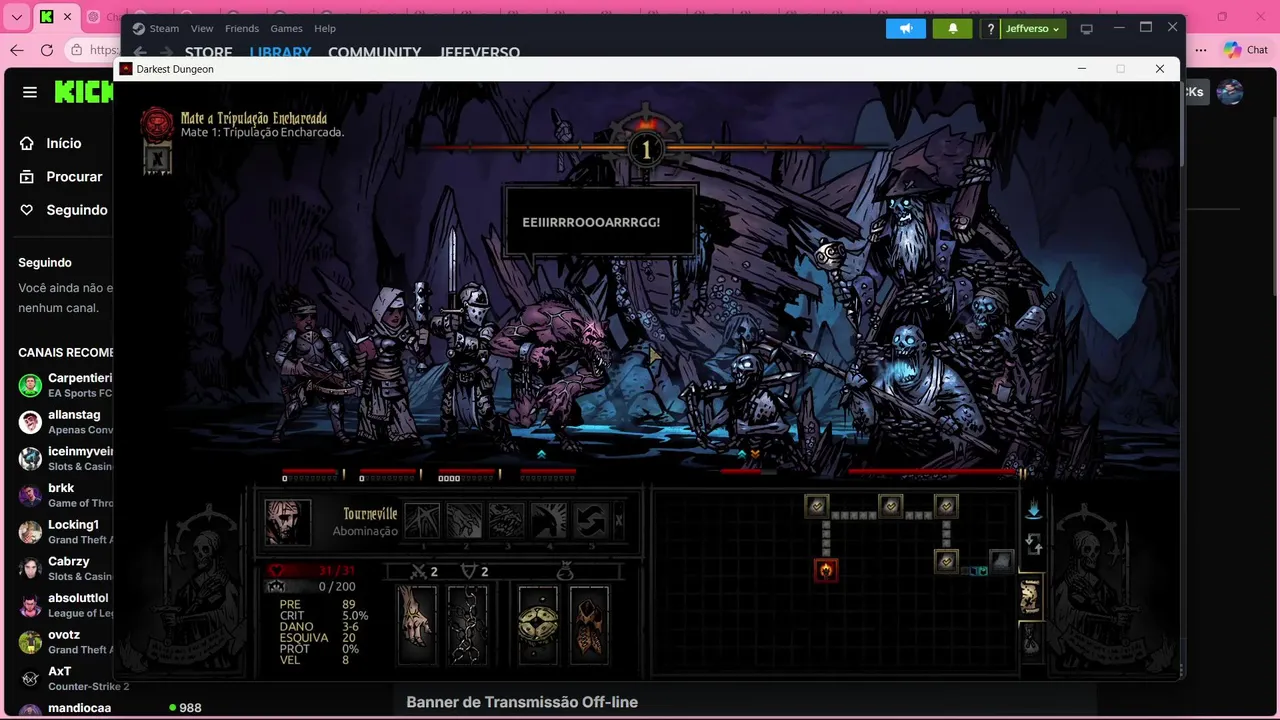Click the shield armor level icon

[x=469, y=571]
